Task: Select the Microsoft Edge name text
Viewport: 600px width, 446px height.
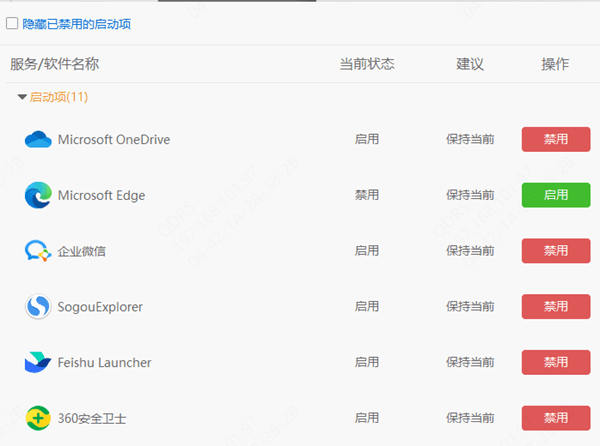Action: tap(101, 195)
